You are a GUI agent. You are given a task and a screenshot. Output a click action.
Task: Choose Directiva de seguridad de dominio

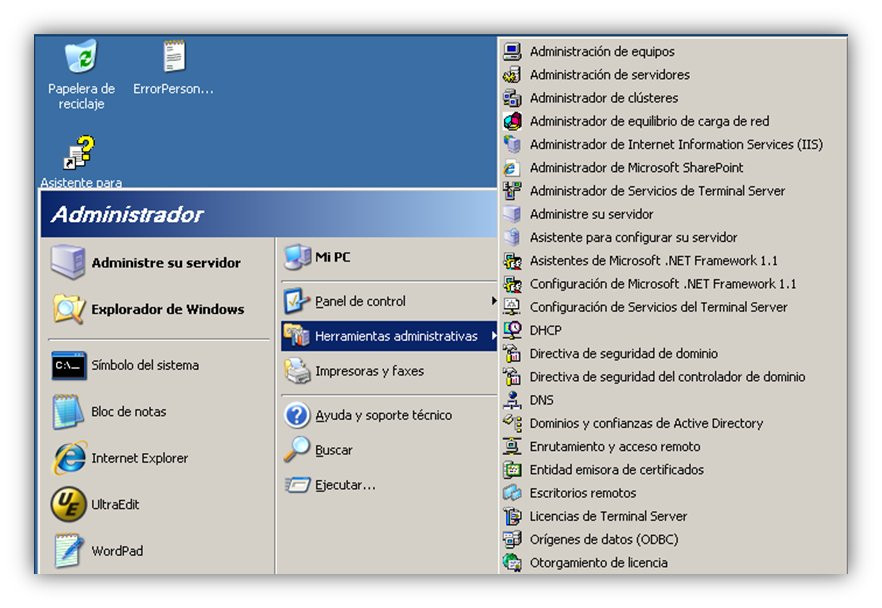pos(673,354)
